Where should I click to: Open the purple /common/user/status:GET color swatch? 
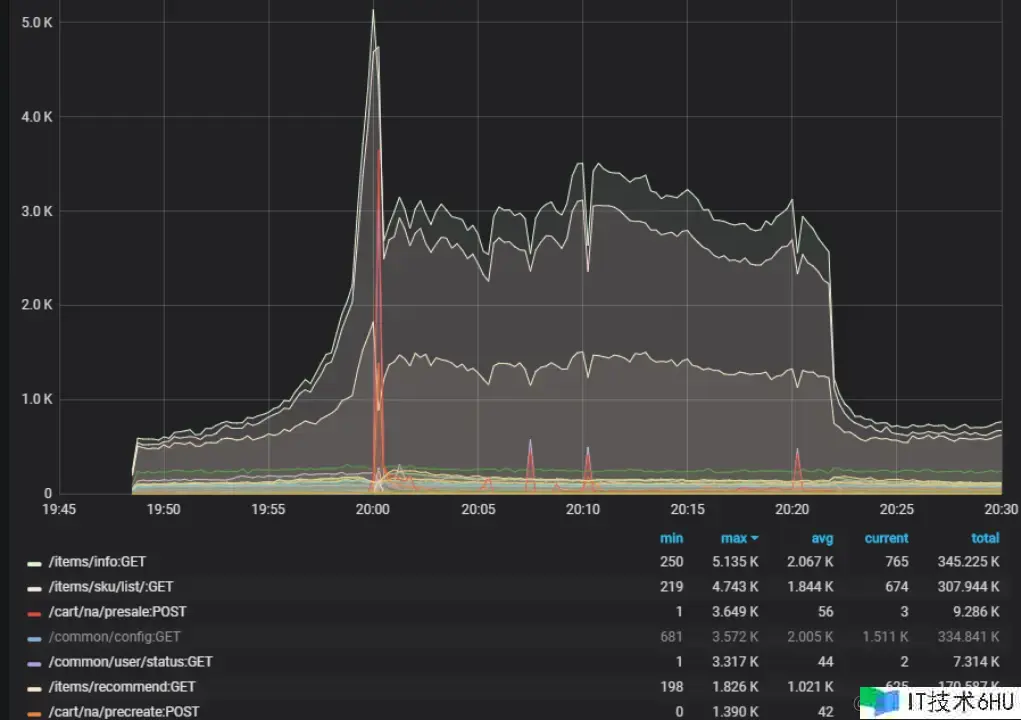tap(35, 663)
